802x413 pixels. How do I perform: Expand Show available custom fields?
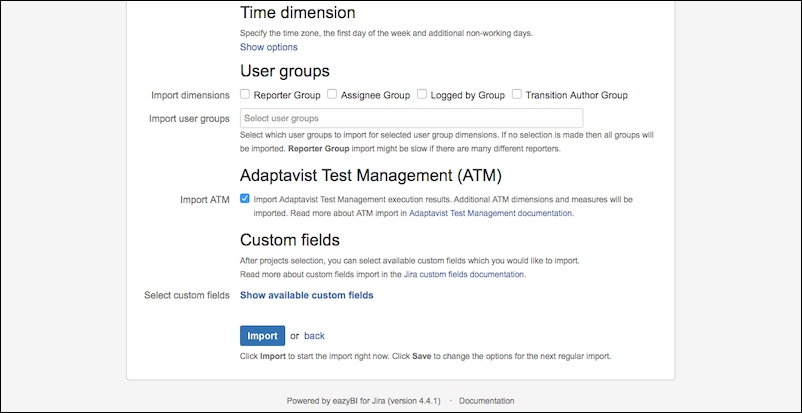tap(306, 295)
